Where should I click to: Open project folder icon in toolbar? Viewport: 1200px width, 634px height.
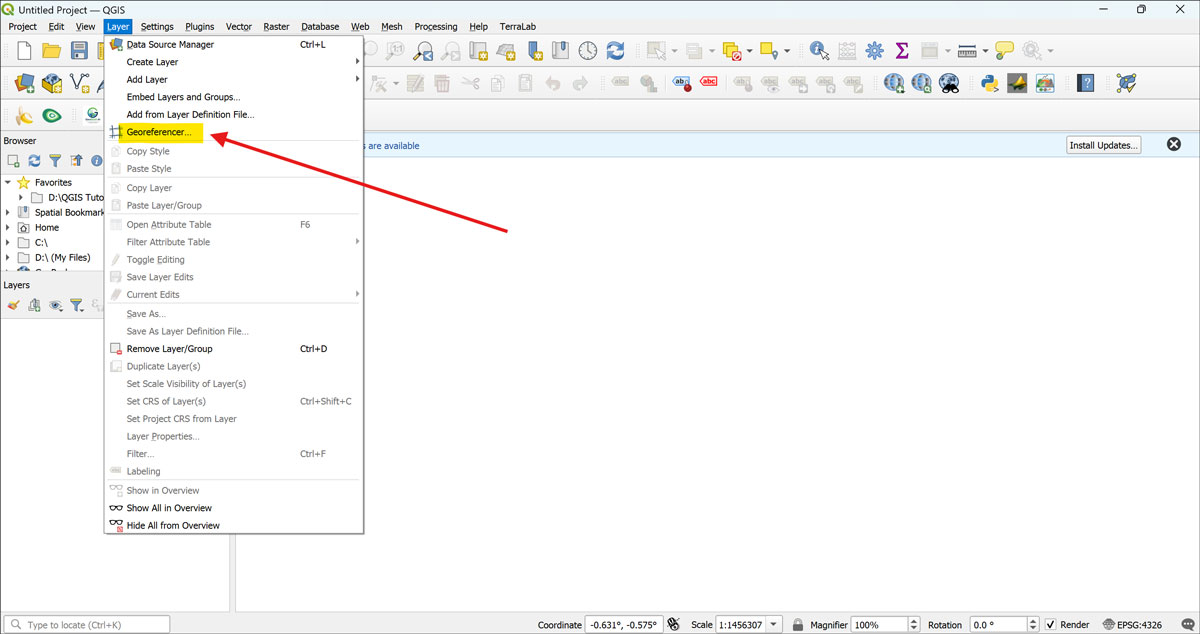[51, 50]
